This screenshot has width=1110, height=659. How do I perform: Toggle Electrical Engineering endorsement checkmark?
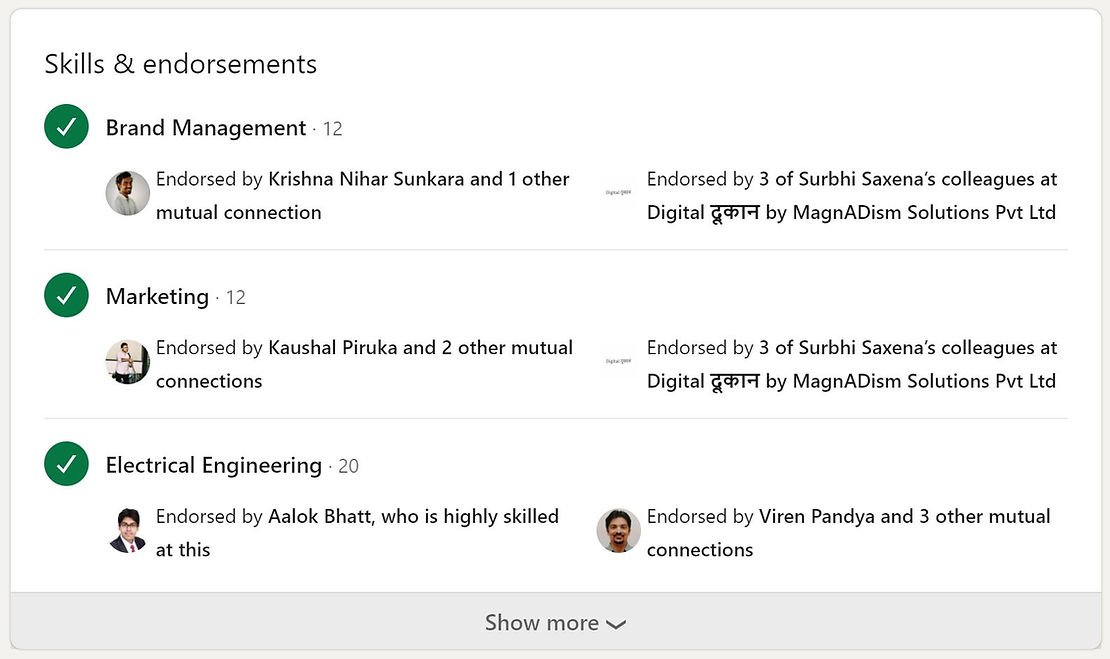coord(67,465)
